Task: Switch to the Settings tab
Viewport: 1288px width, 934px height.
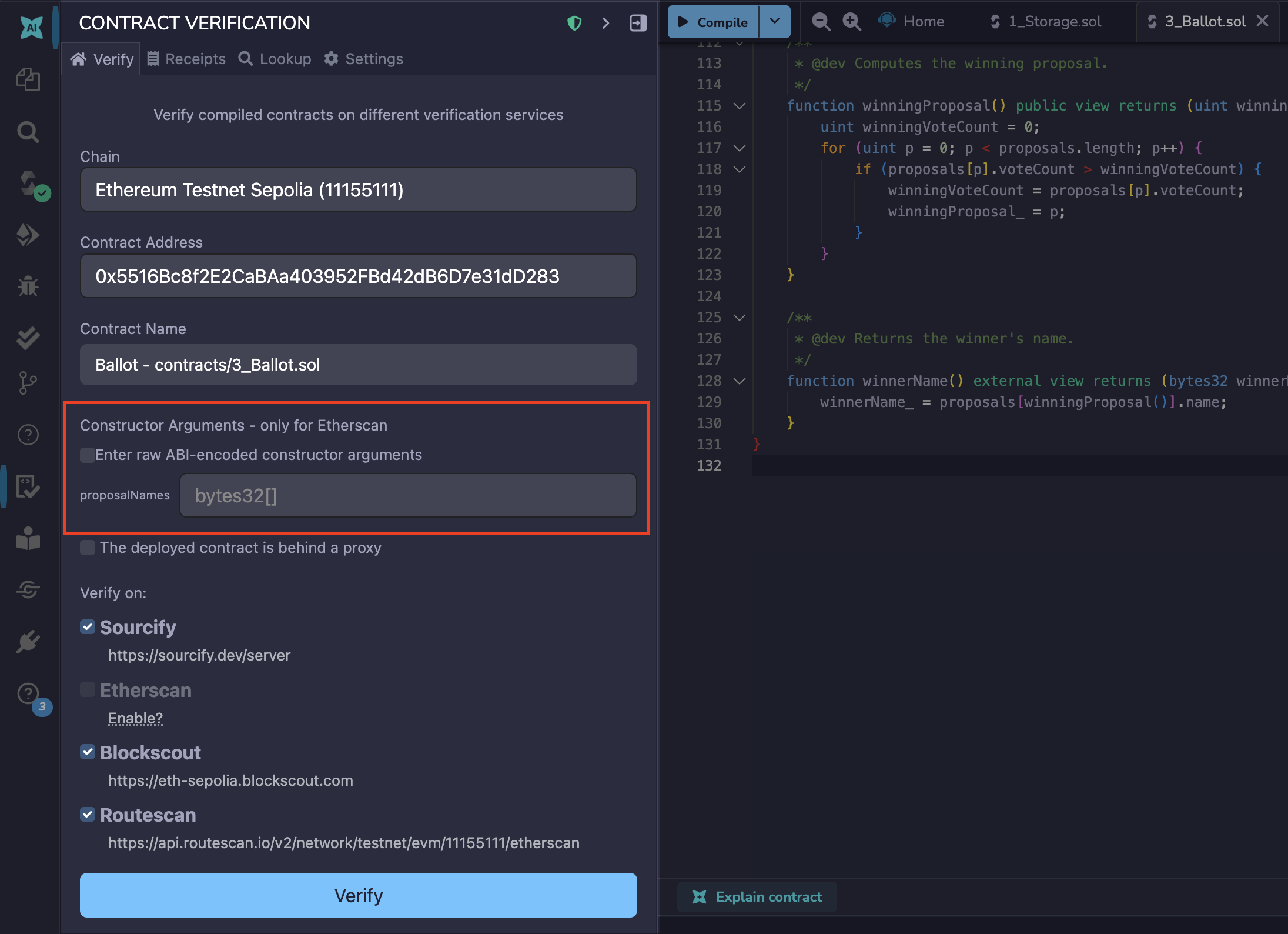Action: [x=363, y=59]
